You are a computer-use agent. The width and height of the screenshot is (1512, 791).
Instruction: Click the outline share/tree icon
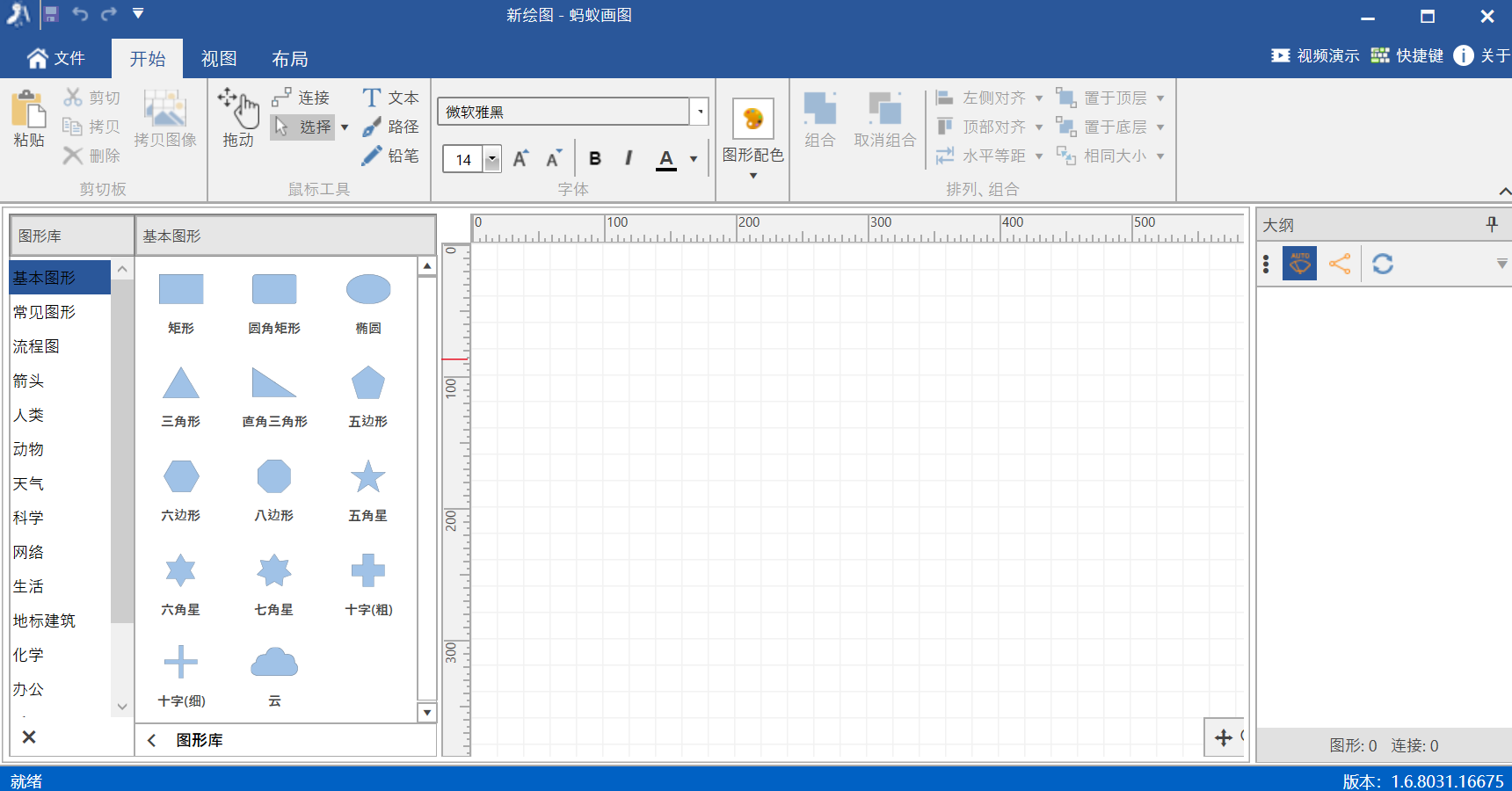(1340, 264)
